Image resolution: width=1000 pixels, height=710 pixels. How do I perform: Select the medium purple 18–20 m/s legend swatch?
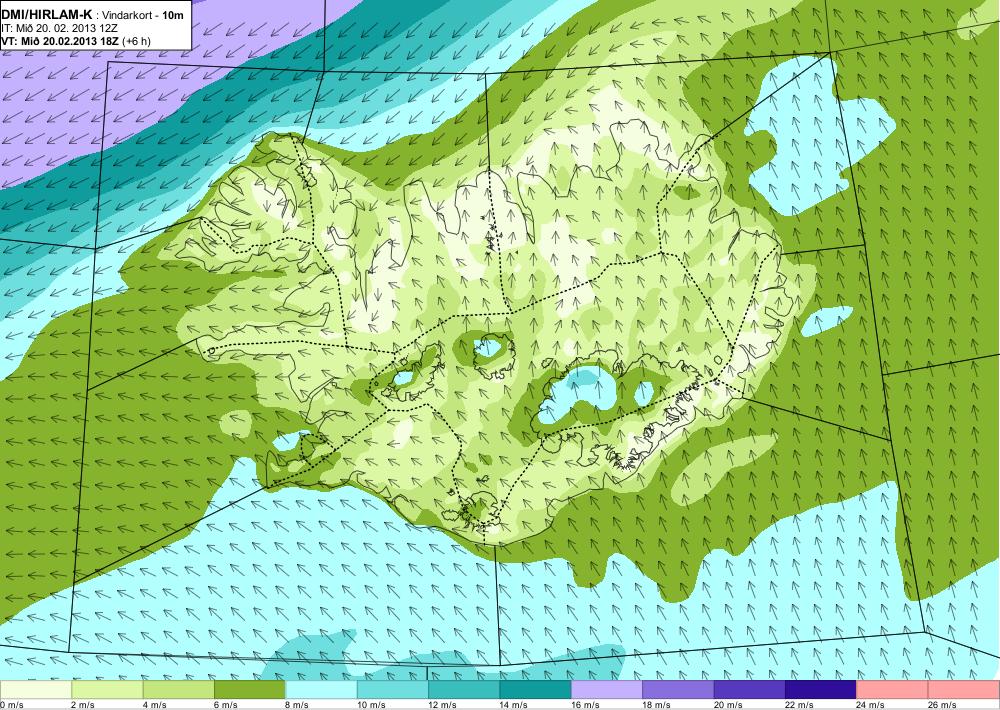679,690
